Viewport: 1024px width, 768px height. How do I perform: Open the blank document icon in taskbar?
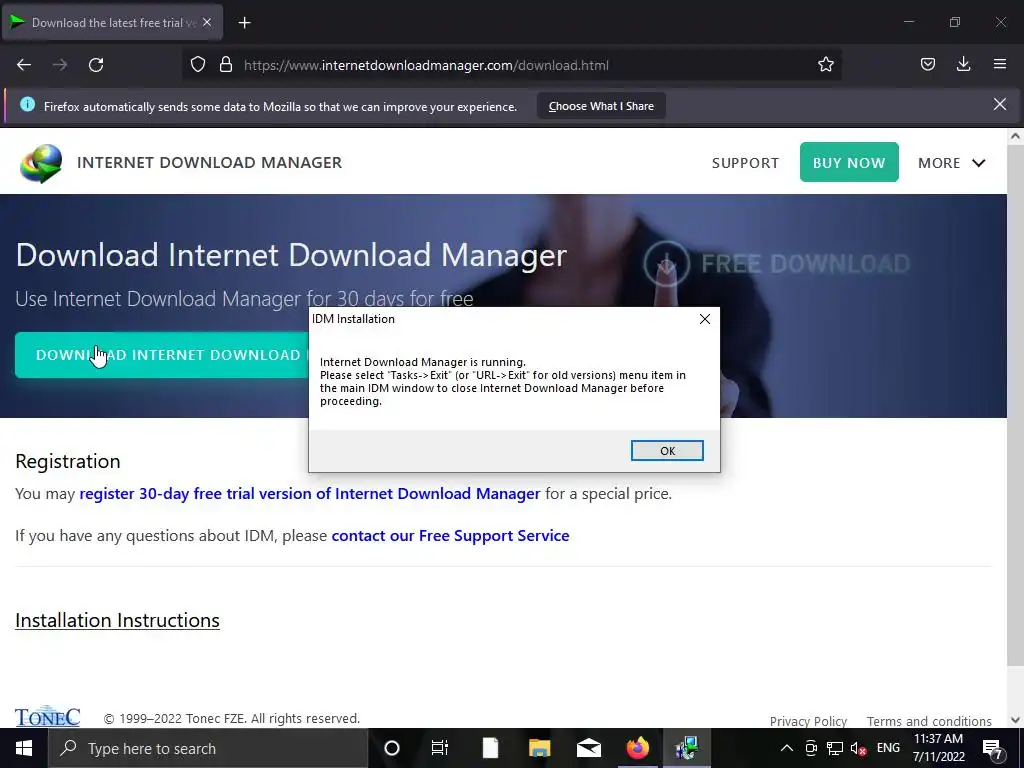pyautogui.click(x=490, y=748)
